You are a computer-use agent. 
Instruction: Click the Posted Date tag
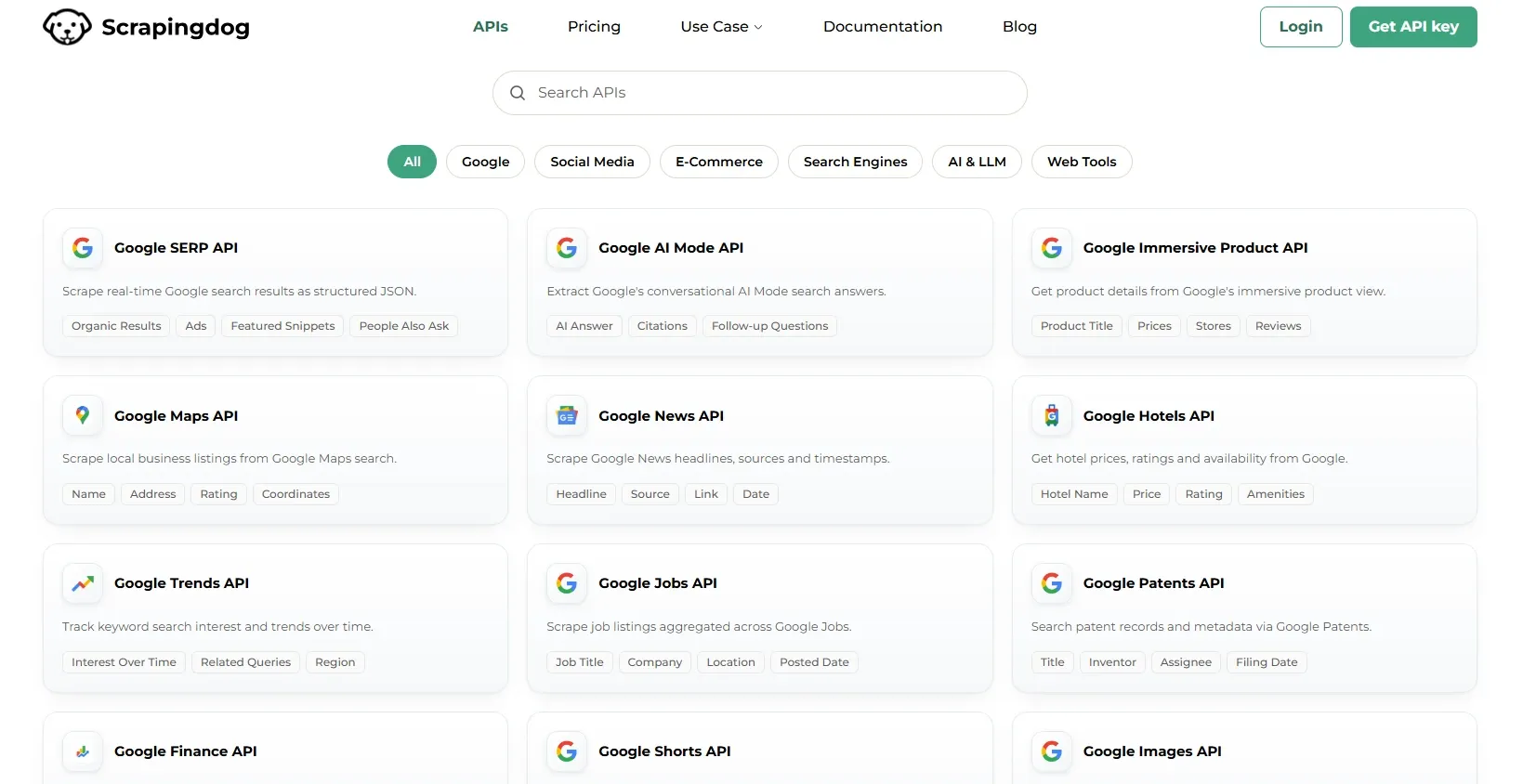click(x=814, y=662)
